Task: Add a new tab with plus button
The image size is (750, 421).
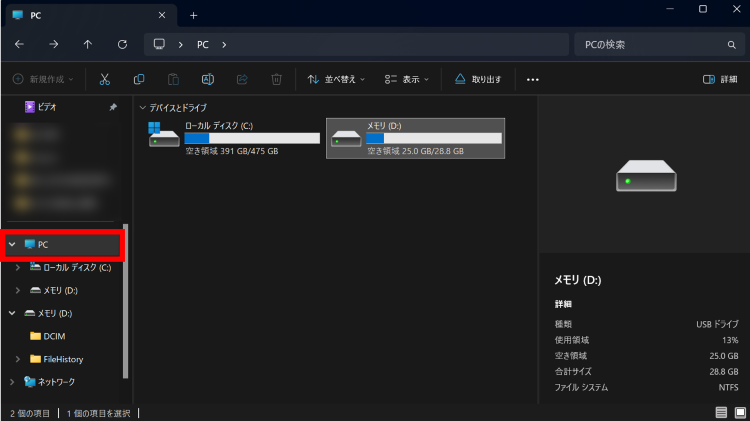Action: (193, 15)
